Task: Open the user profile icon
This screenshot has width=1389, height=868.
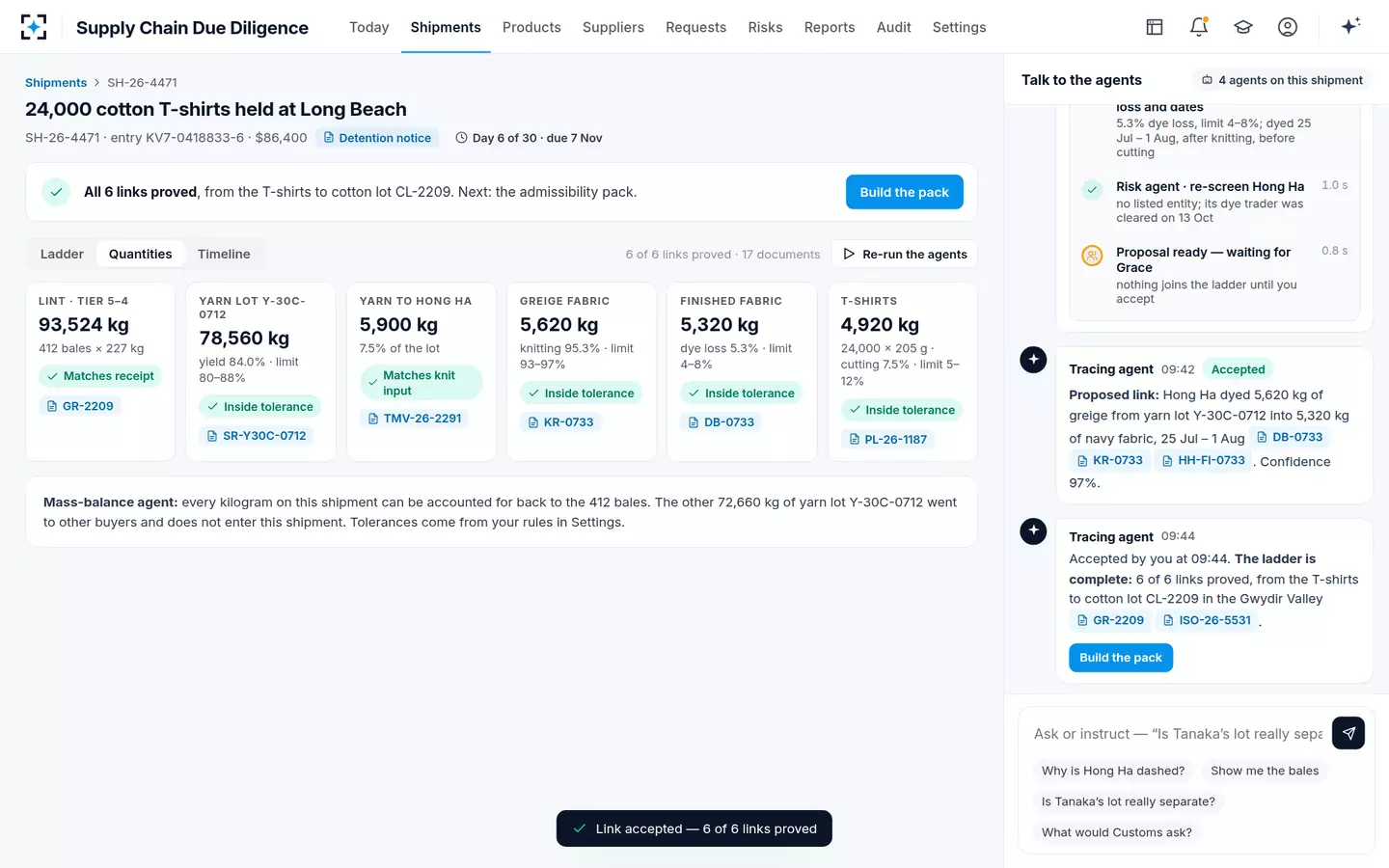Action: [1288, 27]
